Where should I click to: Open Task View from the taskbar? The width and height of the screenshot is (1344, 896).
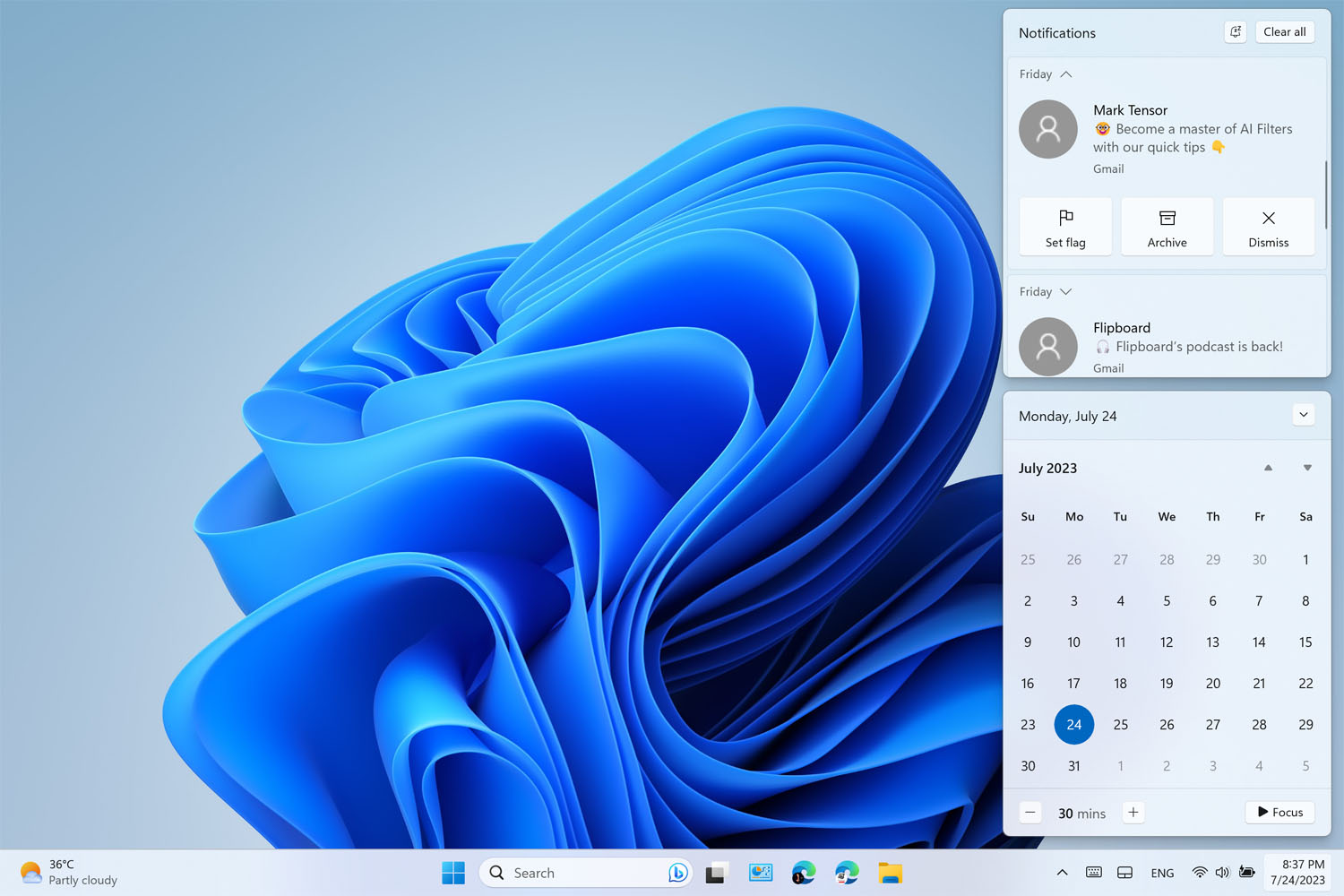[x=716, y=873]
